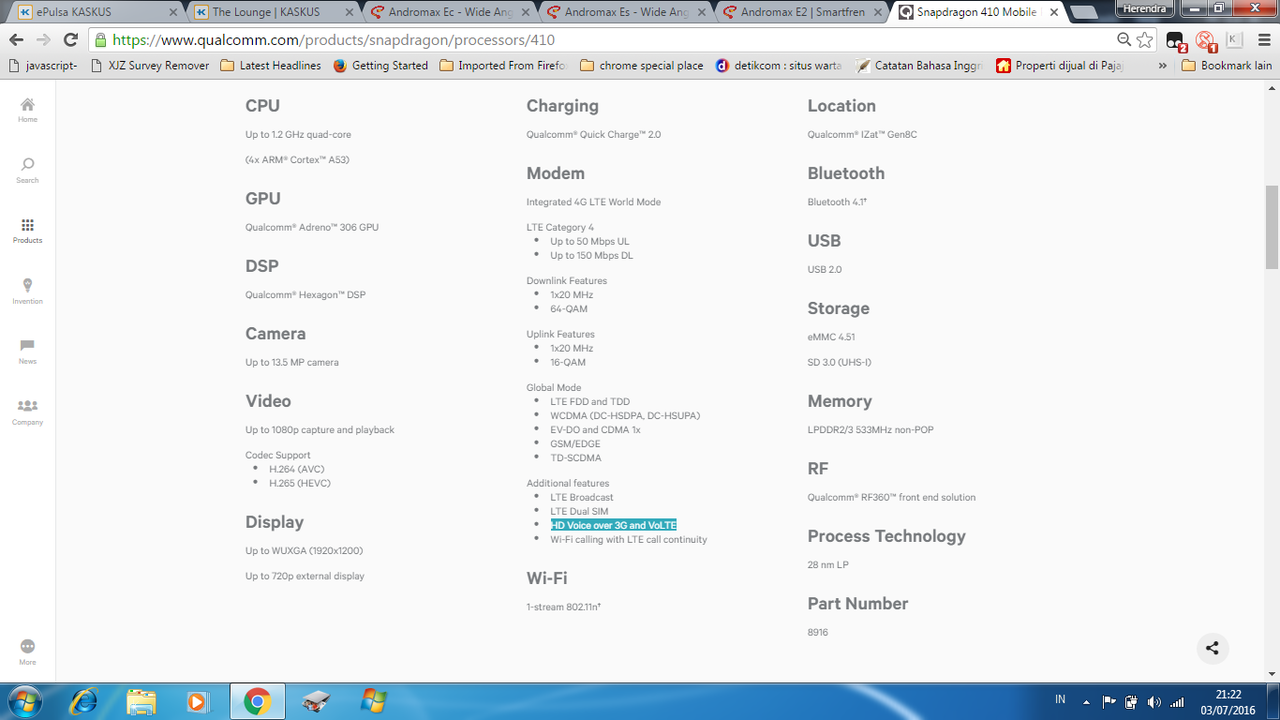Click the black extension icon with badge 2

(x=1176, y=41)
